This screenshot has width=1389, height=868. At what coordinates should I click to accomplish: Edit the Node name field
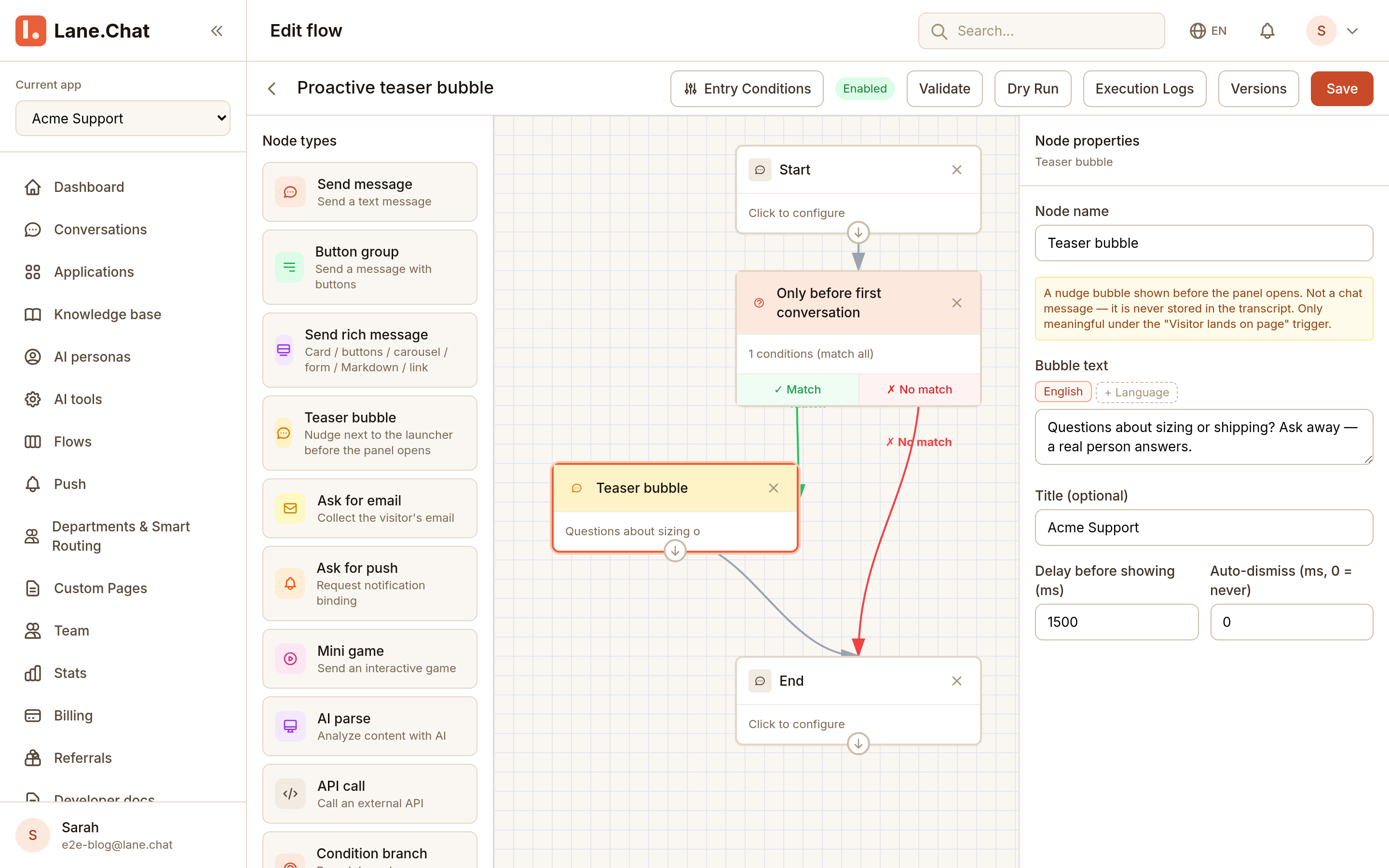1204,243
